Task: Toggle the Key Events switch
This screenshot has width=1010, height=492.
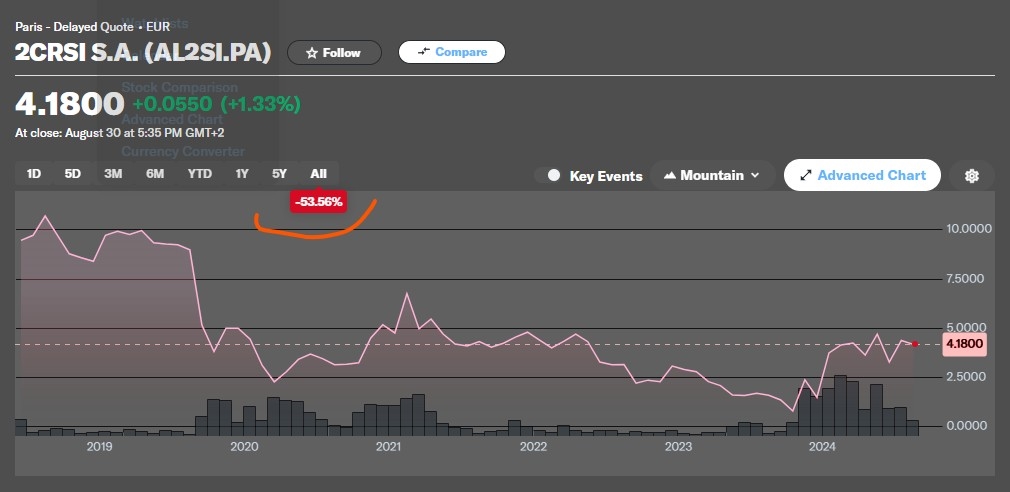Action: (x=551, y=176)
